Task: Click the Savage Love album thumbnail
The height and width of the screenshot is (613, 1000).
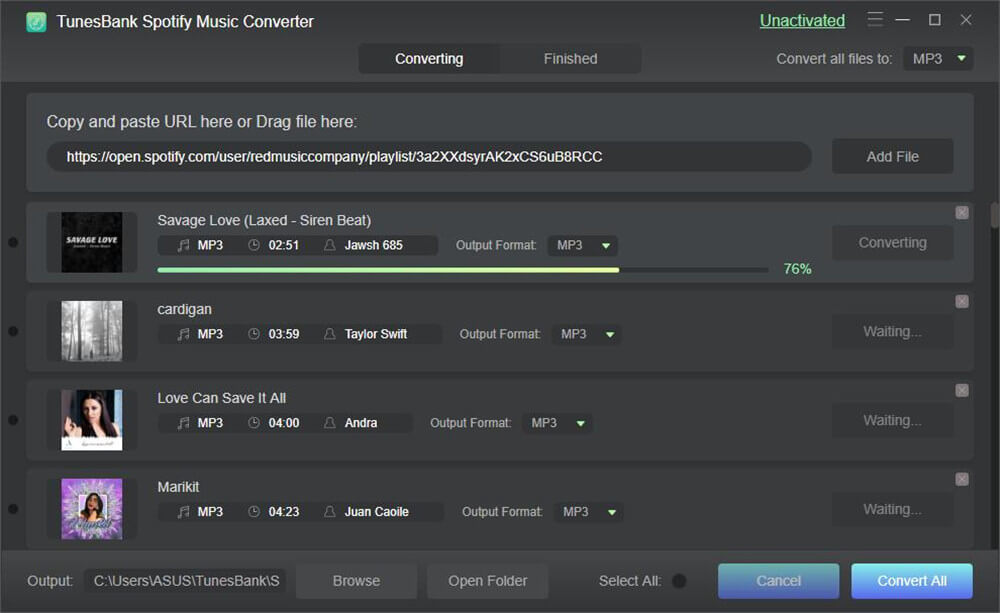Action: [x=92, y=242]
